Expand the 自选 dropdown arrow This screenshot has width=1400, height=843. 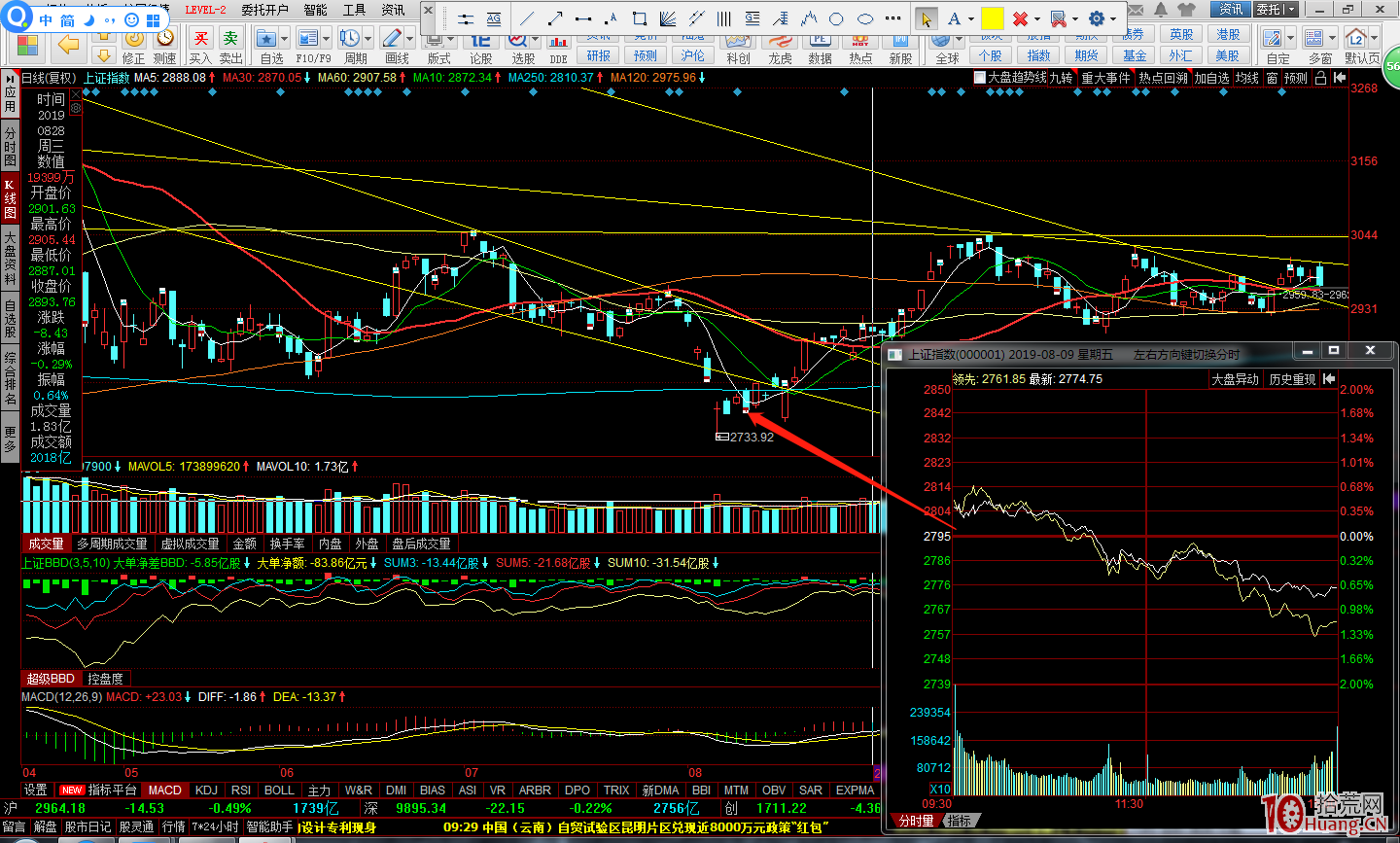click(284, 39)
